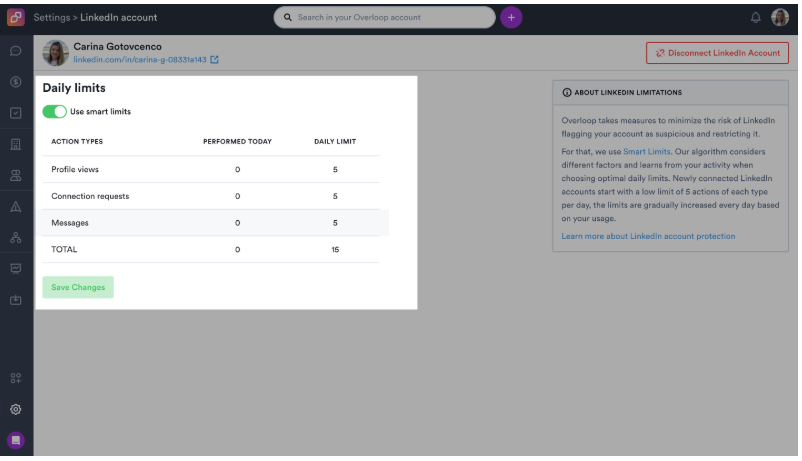Open workflows hierarchy sidebar icon
Image resolution: width=802 pixels, height=461 pixels.
(x=16, y=238)
